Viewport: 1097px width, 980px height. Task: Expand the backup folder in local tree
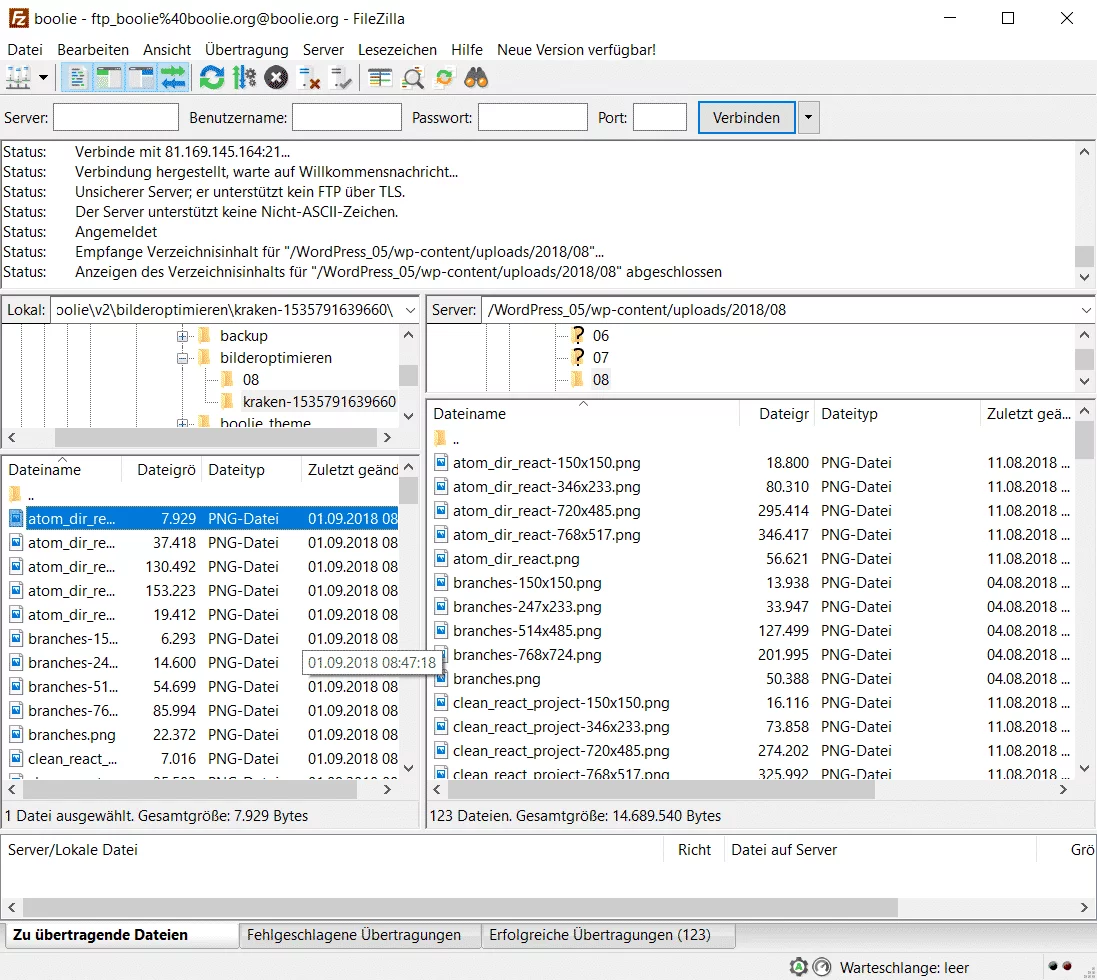pyautogui.click(x=183, y=336)
